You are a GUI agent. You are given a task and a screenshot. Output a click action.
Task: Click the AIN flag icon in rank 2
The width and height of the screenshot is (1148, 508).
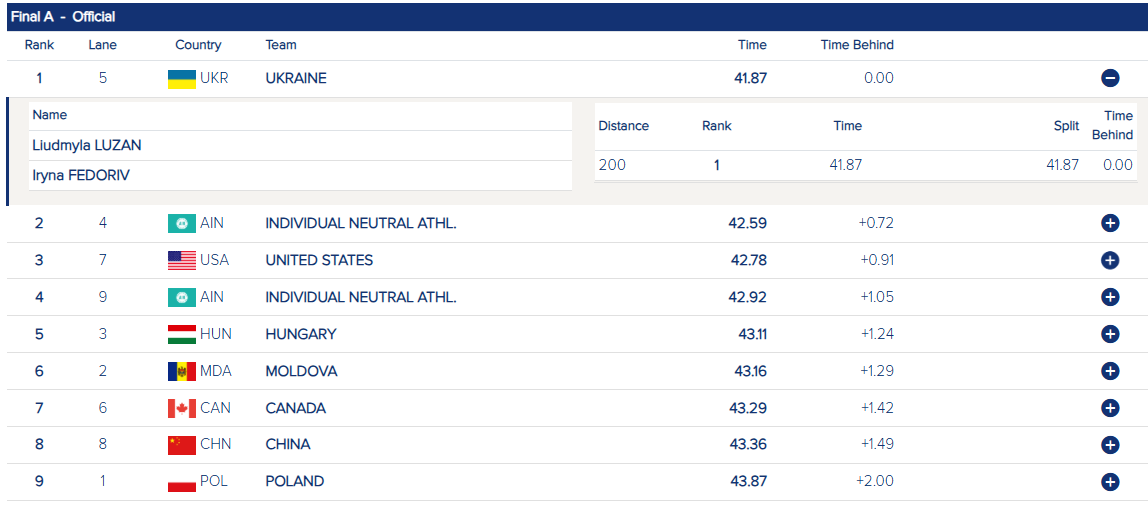pyautogui.click(x=181, y=224)
